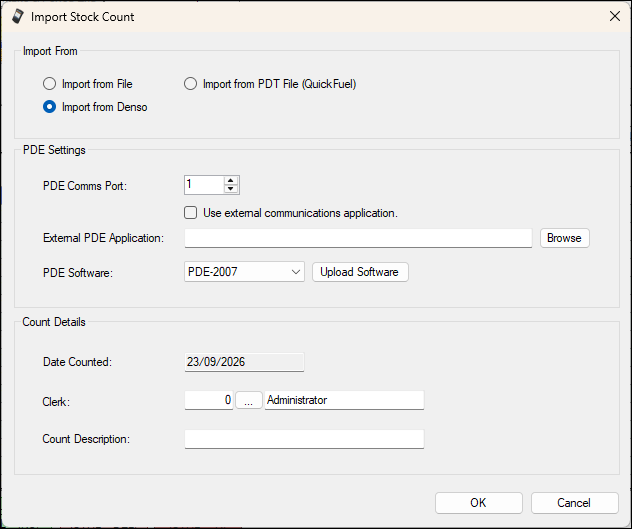Click the Import From group label

click(50, 51)
